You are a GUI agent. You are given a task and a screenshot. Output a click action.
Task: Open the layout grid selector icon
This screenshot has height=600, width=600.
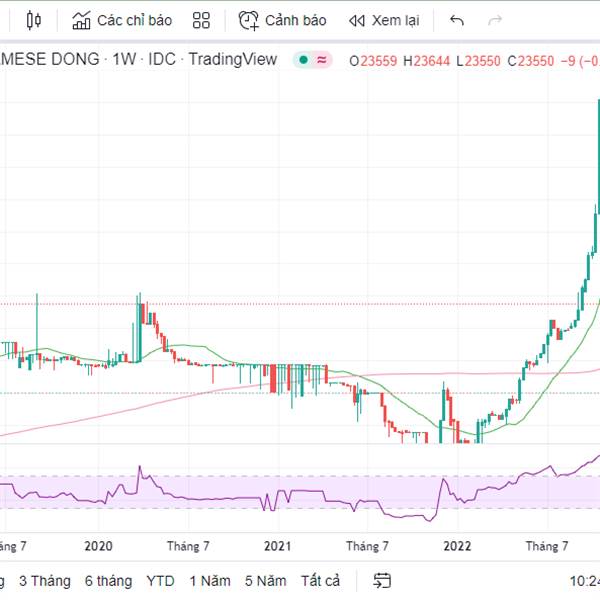click(x=201, y=20)
